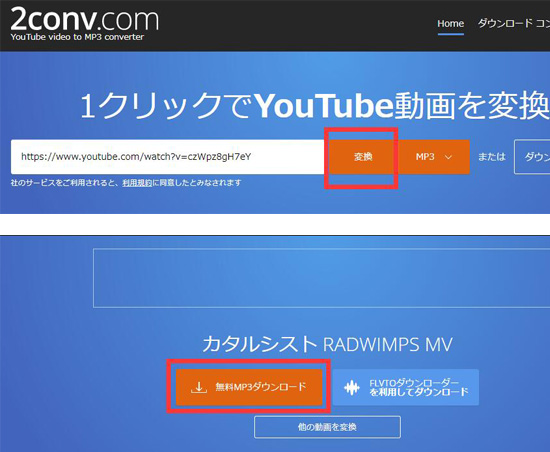Click download arrow icon on 無料MP3ダウンロード
This screenshot has height=452, width=550.
point(199,387)
